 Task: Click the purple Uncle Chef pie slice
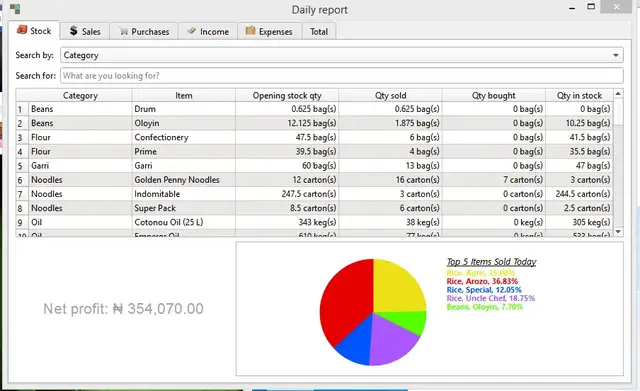point(392,341)
